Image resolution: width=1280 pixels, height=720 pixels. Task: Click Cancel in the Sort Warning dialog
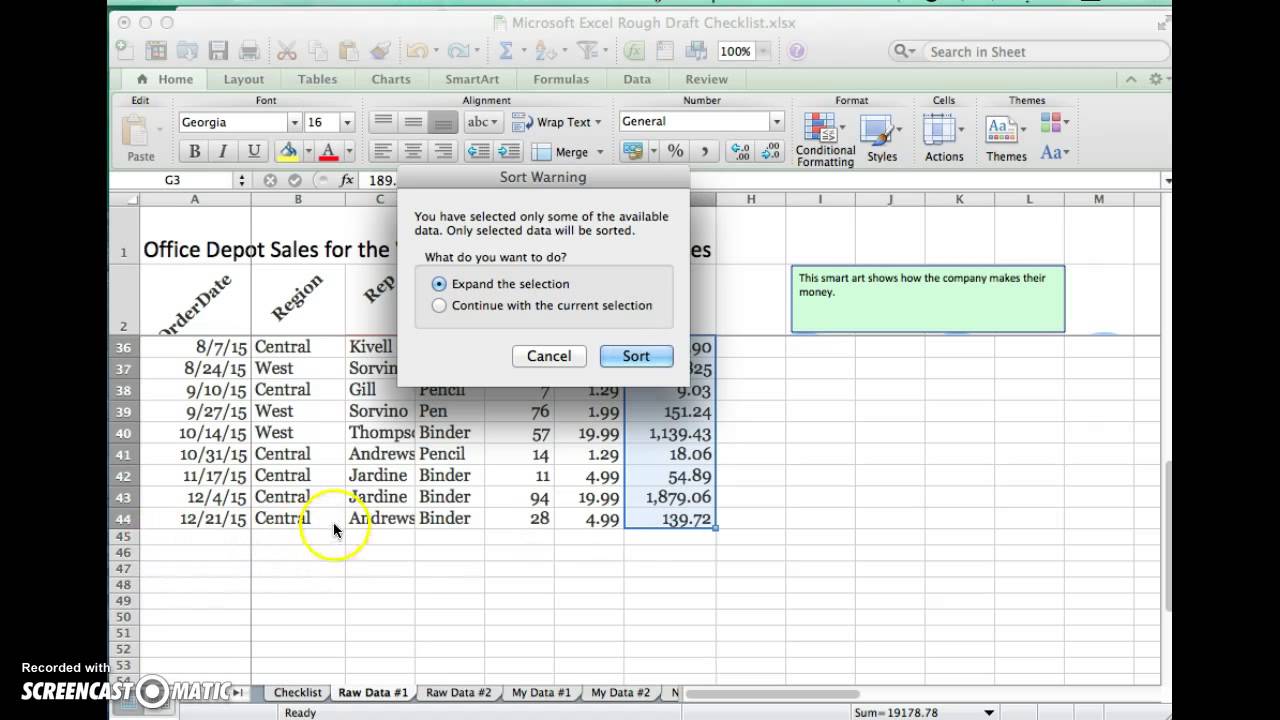click(549, 356)
